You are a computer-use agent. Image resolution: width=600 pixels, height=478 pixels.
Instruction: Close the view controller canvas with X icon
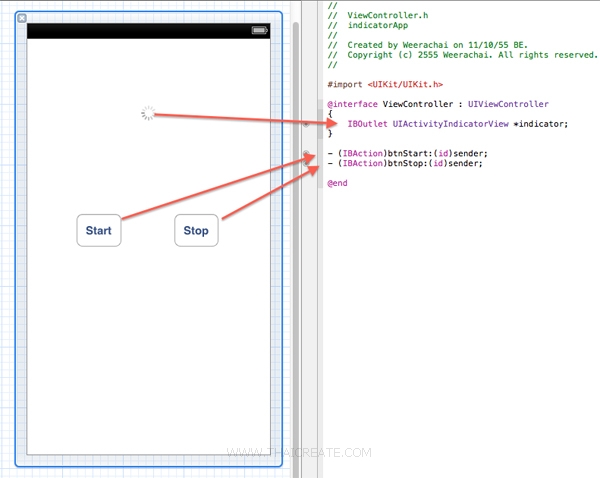coord(22,18)
